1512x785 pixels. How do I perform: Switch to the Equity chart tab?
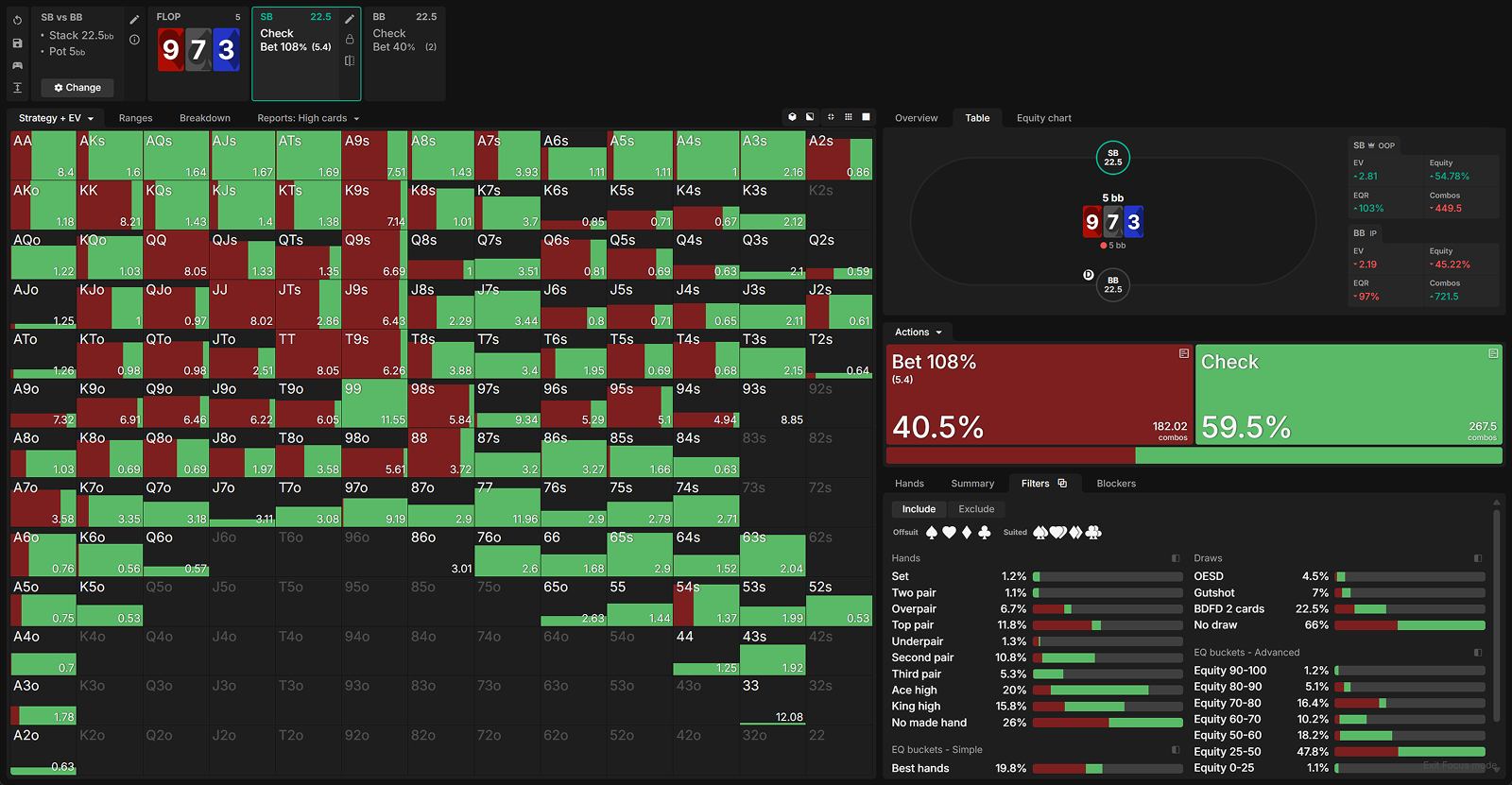[1043, 118]
